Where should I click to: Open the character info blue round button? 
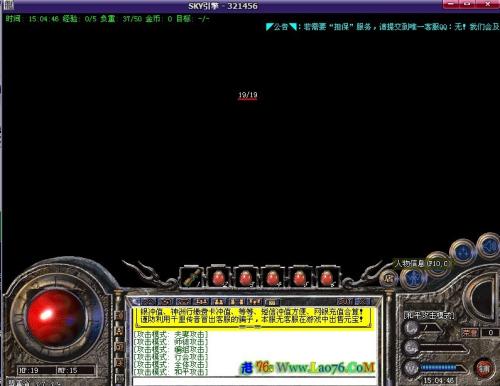pyautogui.click(x=414, y=277)
